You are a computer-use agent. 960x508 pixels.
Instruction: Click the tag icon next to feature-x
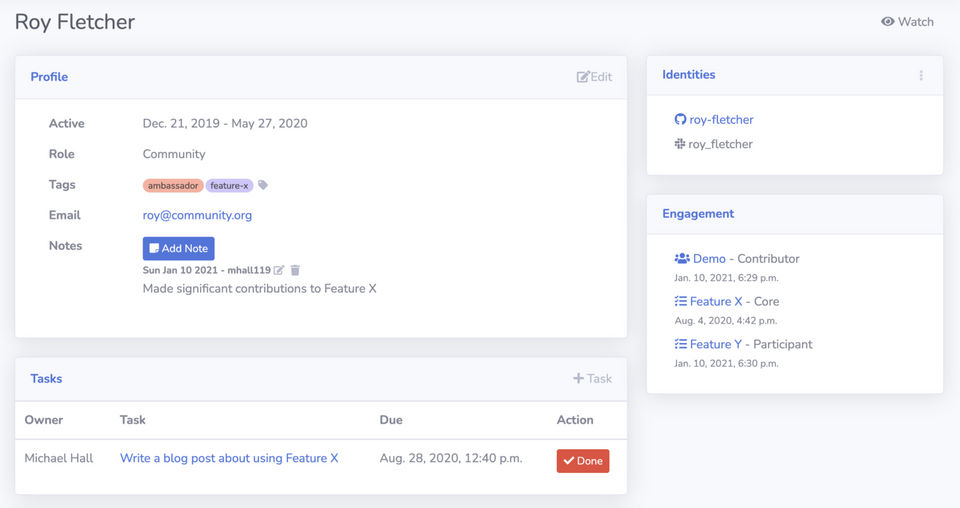click(x=263, y=185)
